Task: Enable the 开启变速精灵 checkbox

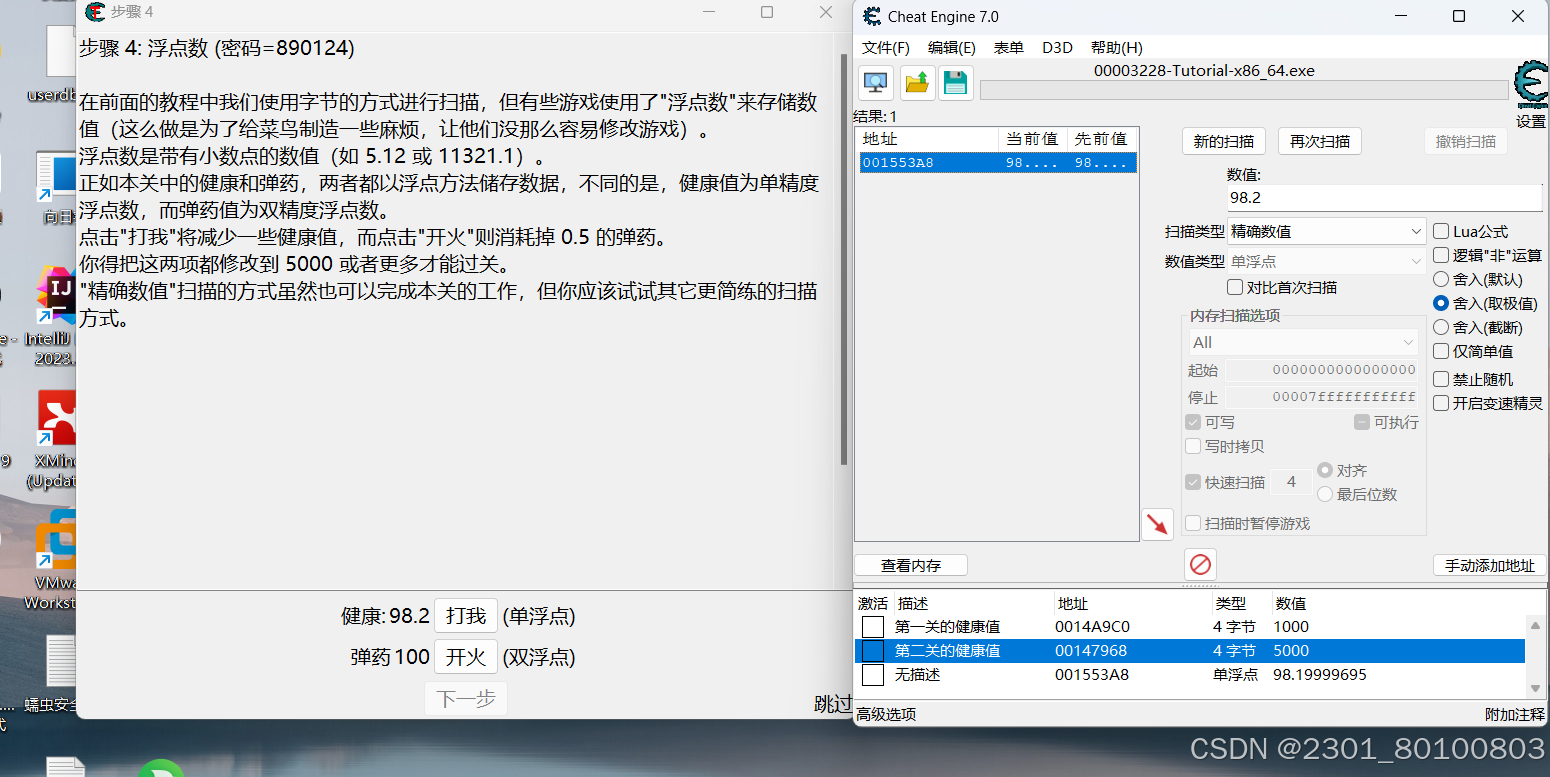Action: click(x=1441, y=403)
